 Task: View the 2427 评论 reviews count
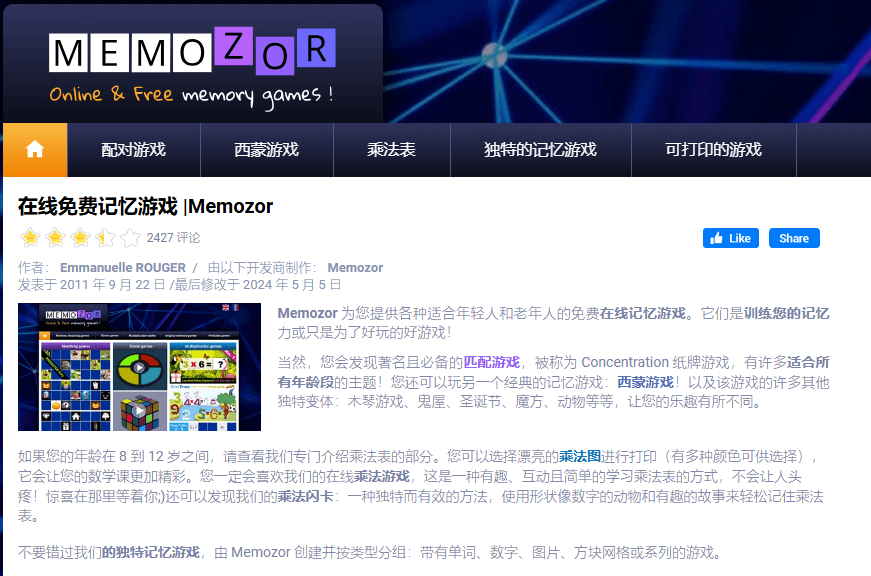click(x=173, y=238)
